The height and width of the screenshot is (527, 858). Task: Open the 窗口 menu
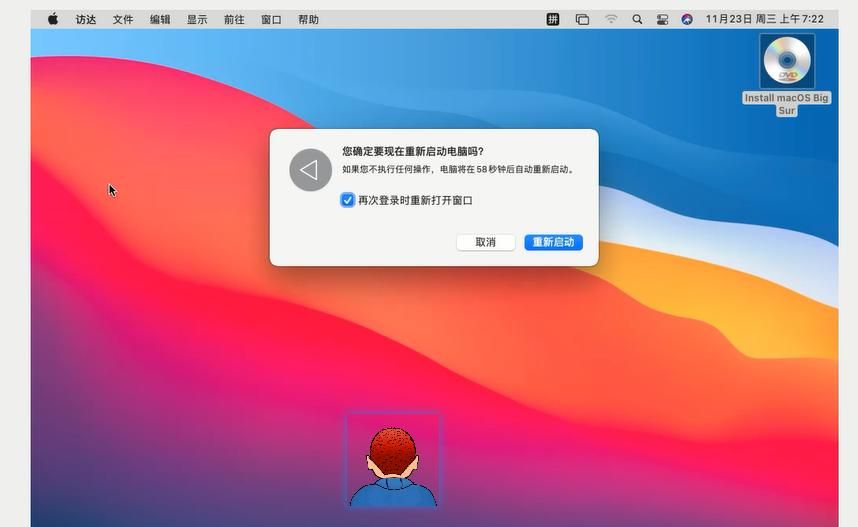[271, 19]
